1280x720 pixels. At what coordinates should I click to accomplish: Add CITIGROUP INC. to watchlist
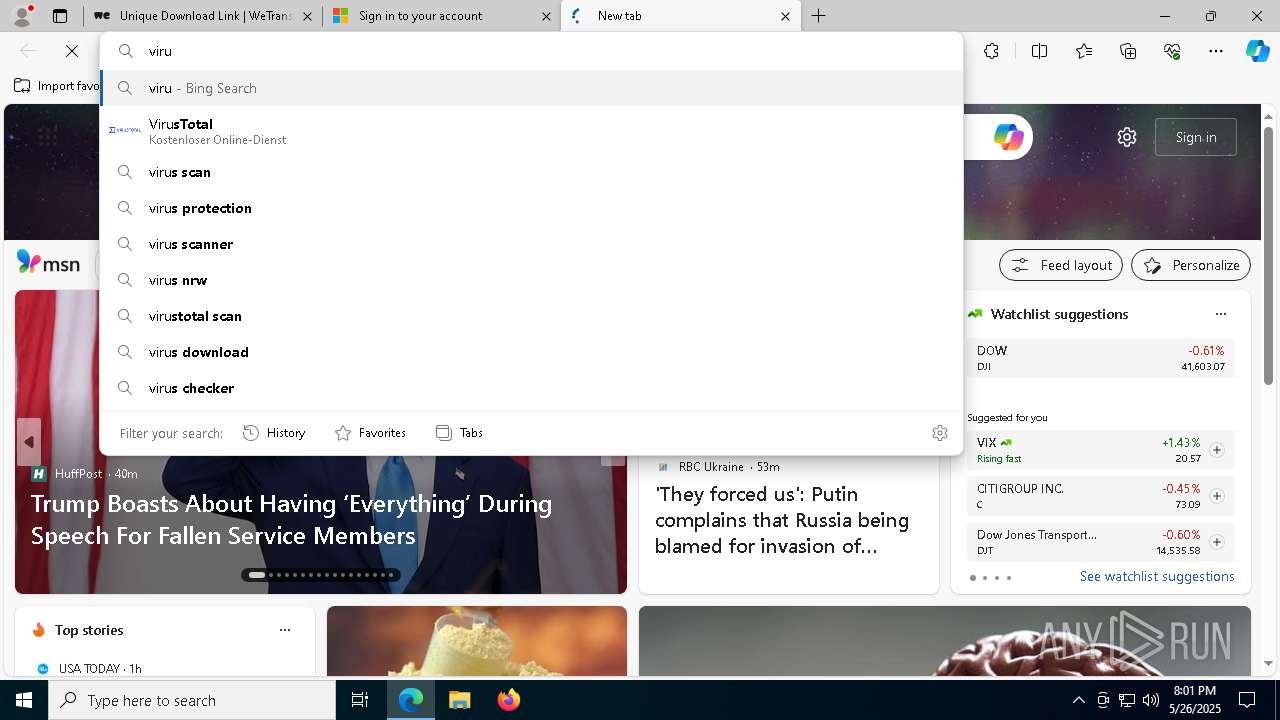[1216, 496]
